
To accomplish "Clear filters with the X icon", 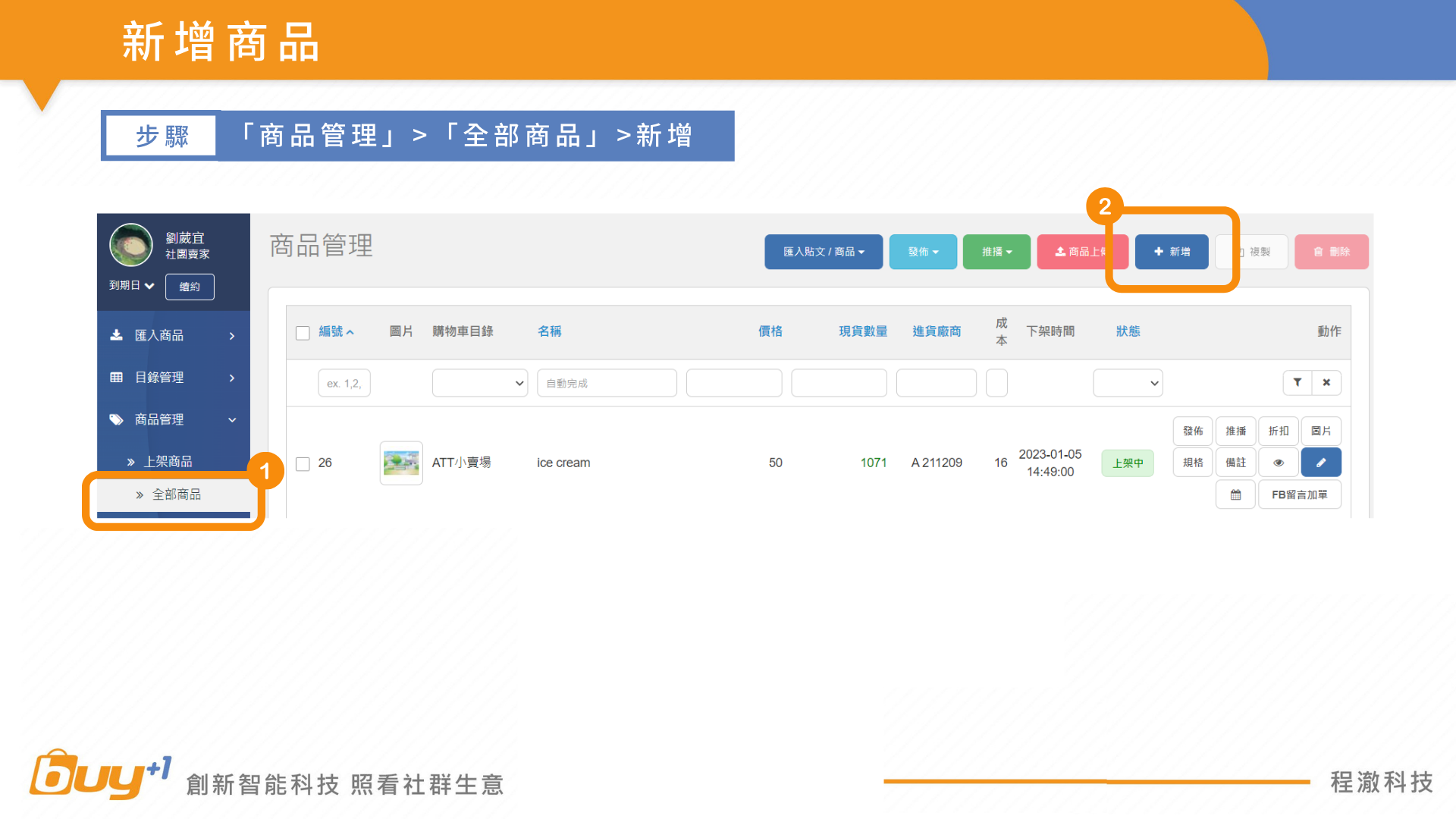I will tap(1326, 383).
